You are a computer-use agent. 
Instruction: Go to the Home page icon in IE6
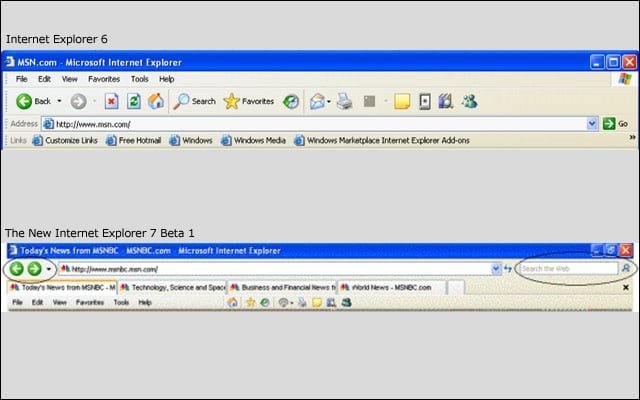(156, 101)
